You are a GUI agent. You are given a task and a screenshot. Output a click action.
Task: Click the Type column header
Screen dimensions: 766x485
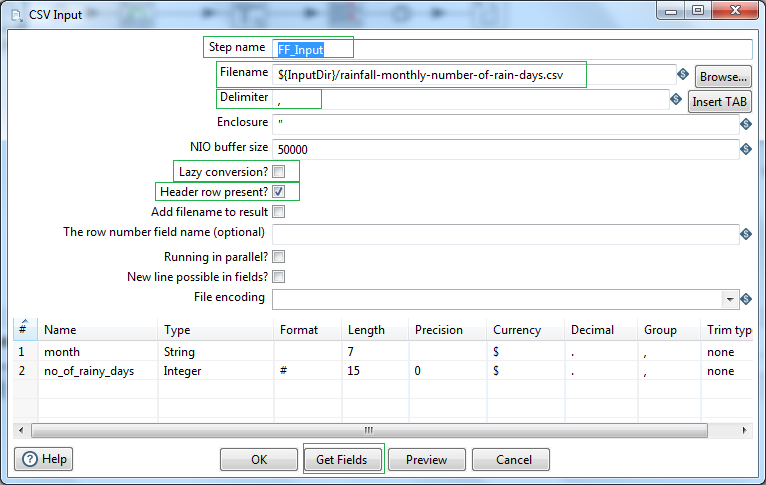(x=215, y=330)
